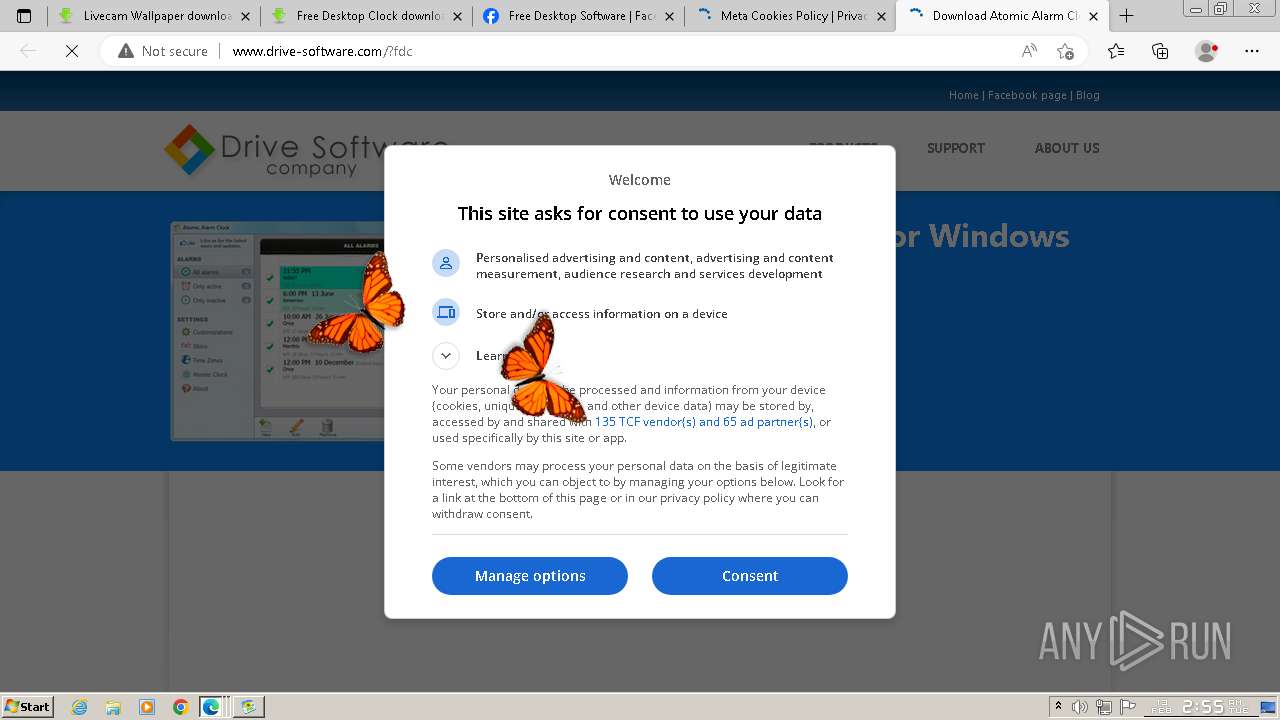Close the Meta Cookies Policy tab
The height and width of the screenshot is (720, 1280).
pos(881,16)
